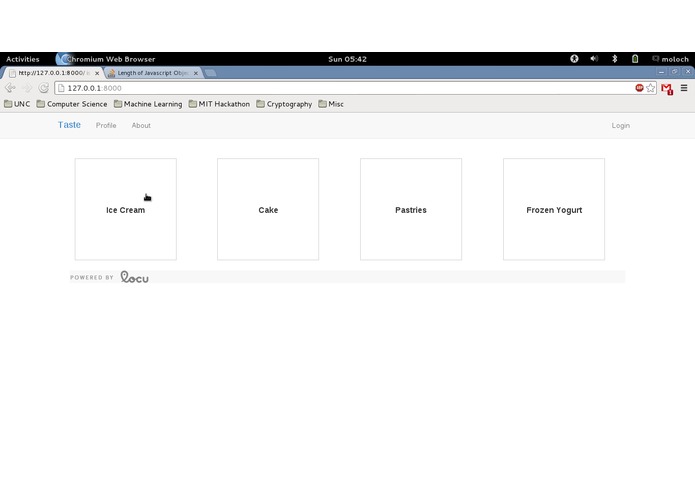
Task: Close the Length of Javascript tab
Action: (196, 73)
